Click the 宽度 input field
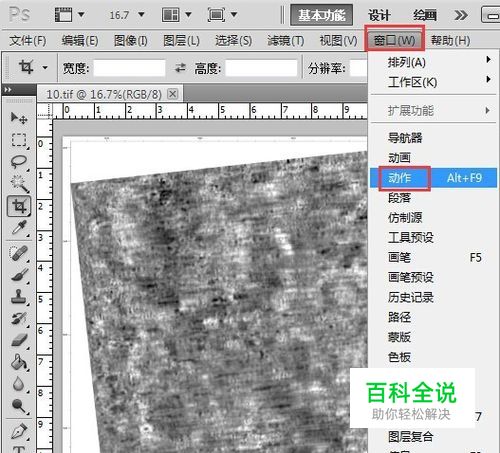The height and width of the screenshot is (453, 500). pyautogui.click(x=130, y=68)
